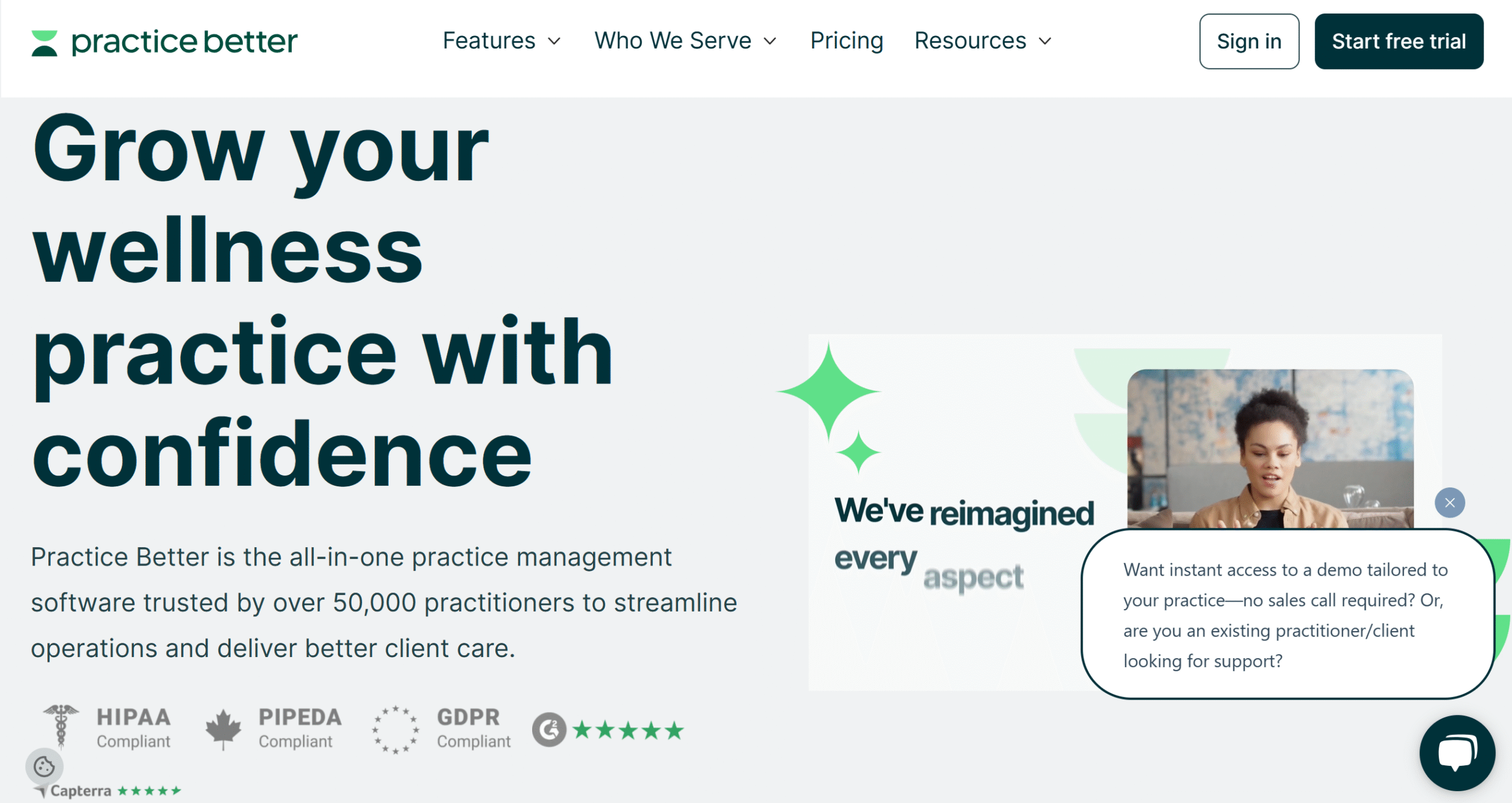
Task: Click the practice better wordmark
Action: pos(184,43)
